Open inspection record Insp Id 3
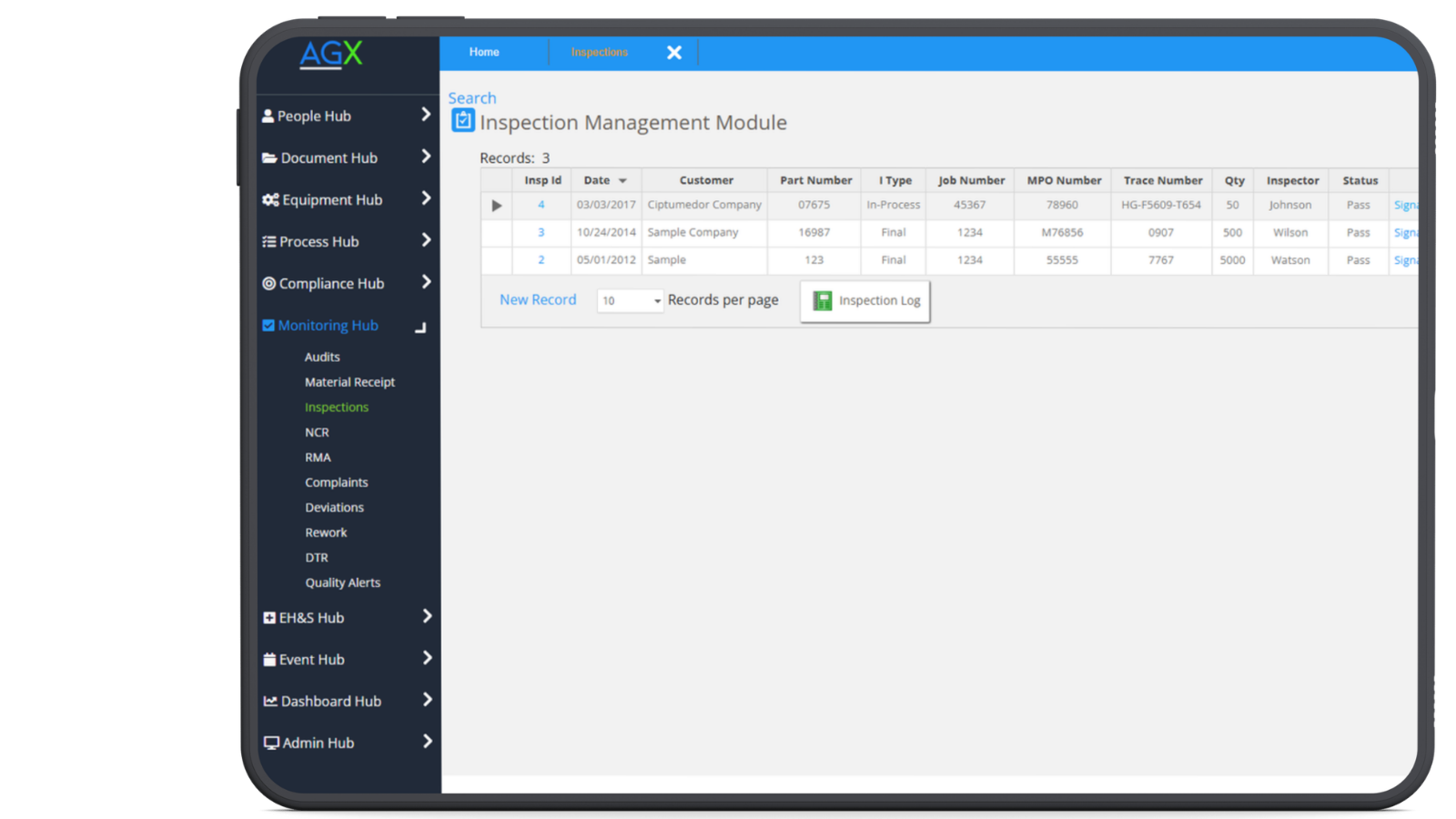The height and width of the screenshot is (819, 1456). 541,232
